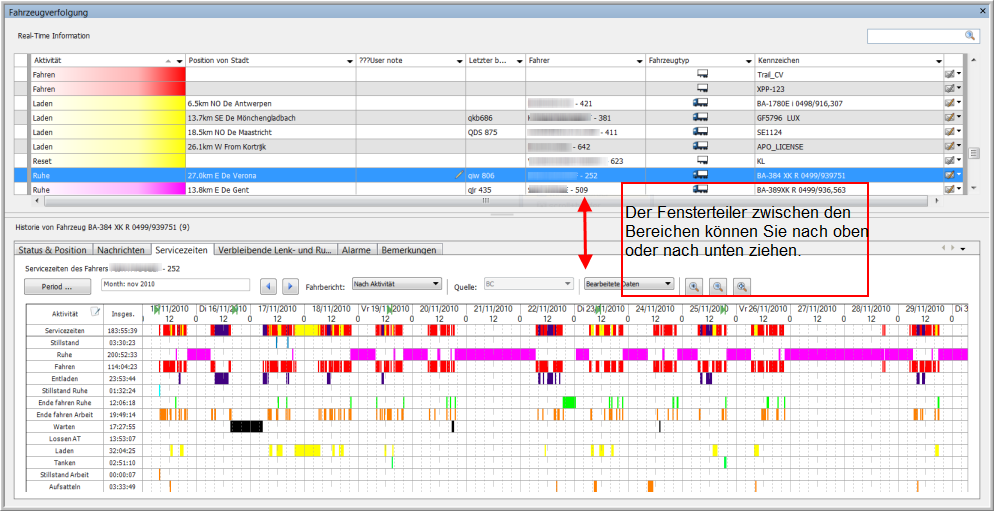Screen dimensions: 994x511
Task: Open the Alarme tab
Action: click(355, 250)
